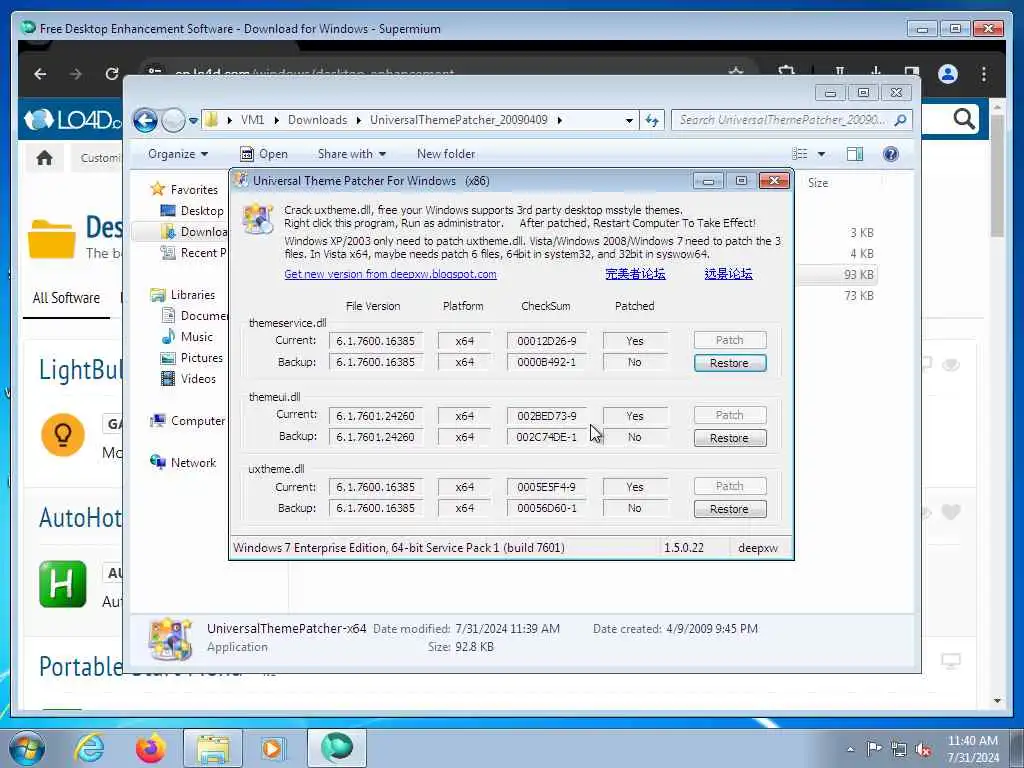Viewport: 1024px width, 768px height.
Task: Open Explorer help icon
Action: 891,154
